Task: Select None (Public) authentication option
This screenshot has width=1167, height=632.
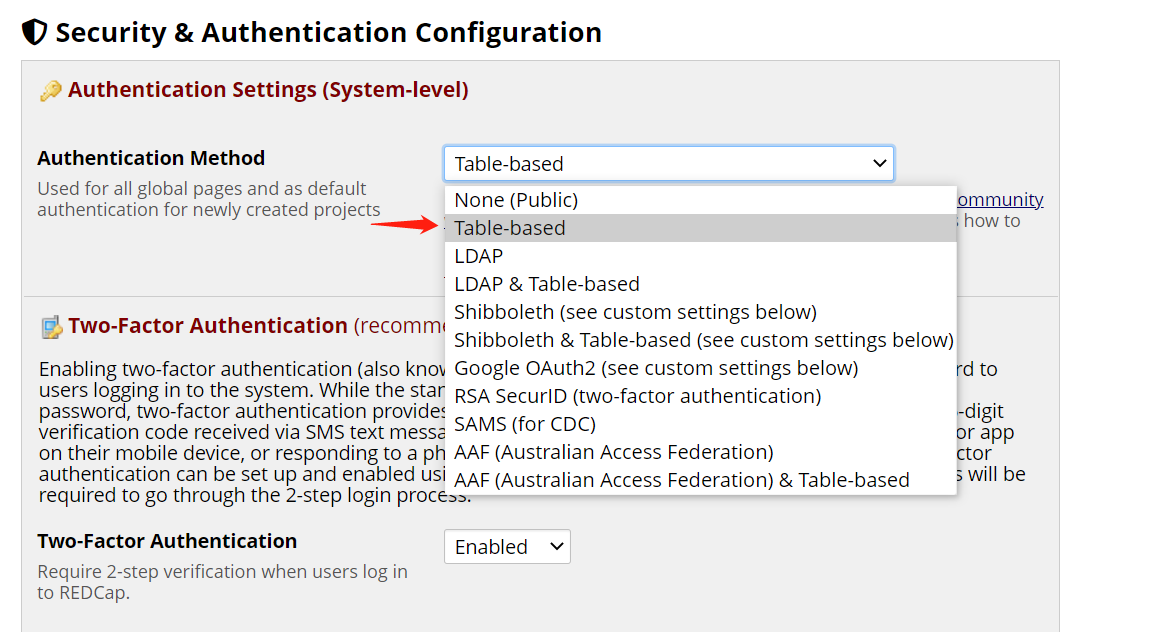Action: click(x=516, y=200)
